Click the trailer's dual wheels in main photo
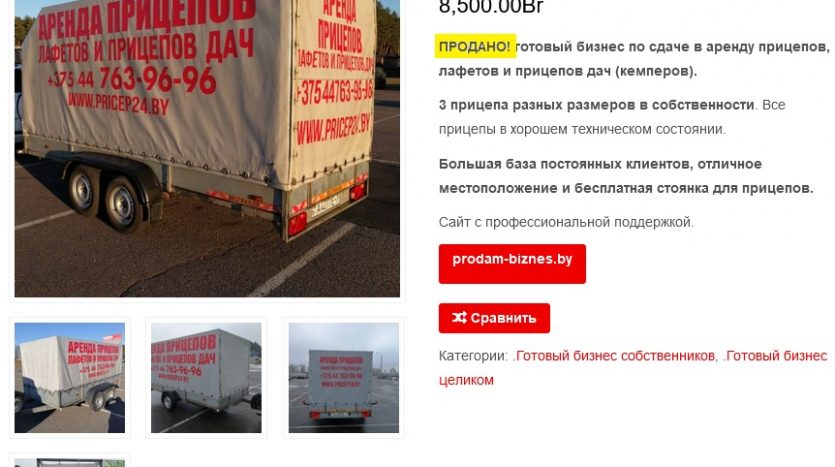 (x=104, y=197)
